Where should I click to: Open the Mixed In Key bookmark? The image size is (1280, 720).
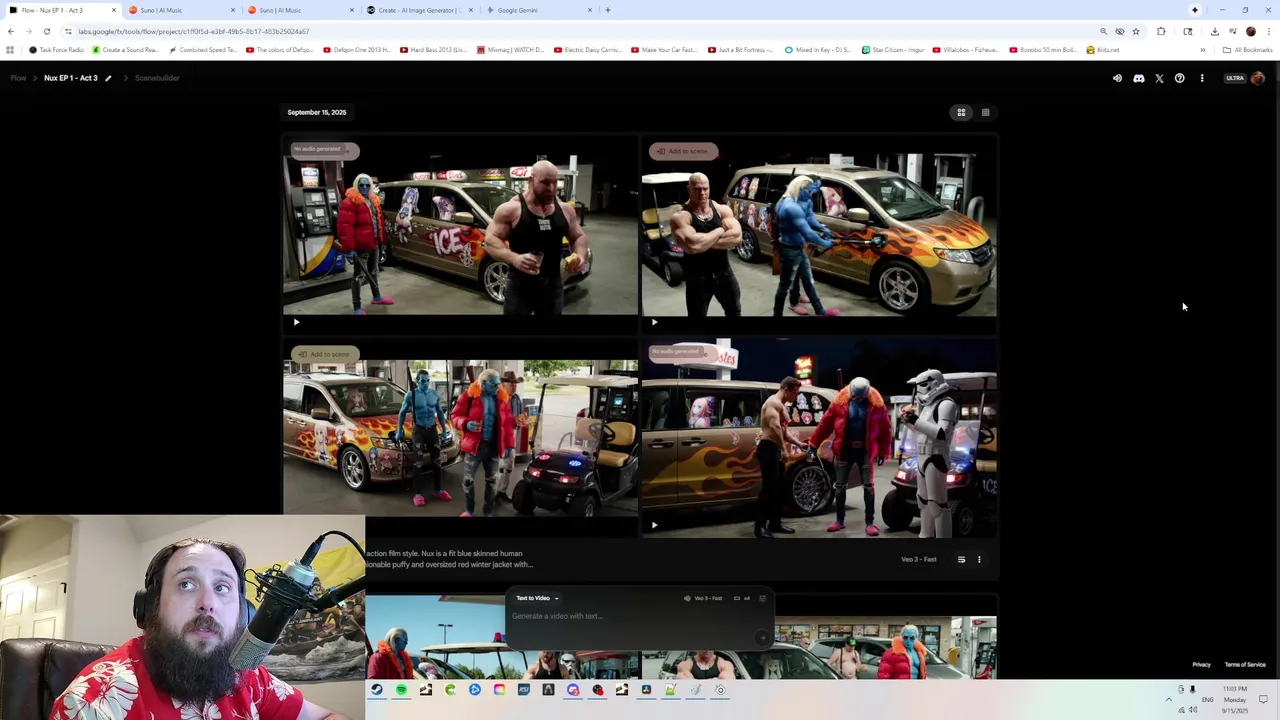tap(820, 50)
